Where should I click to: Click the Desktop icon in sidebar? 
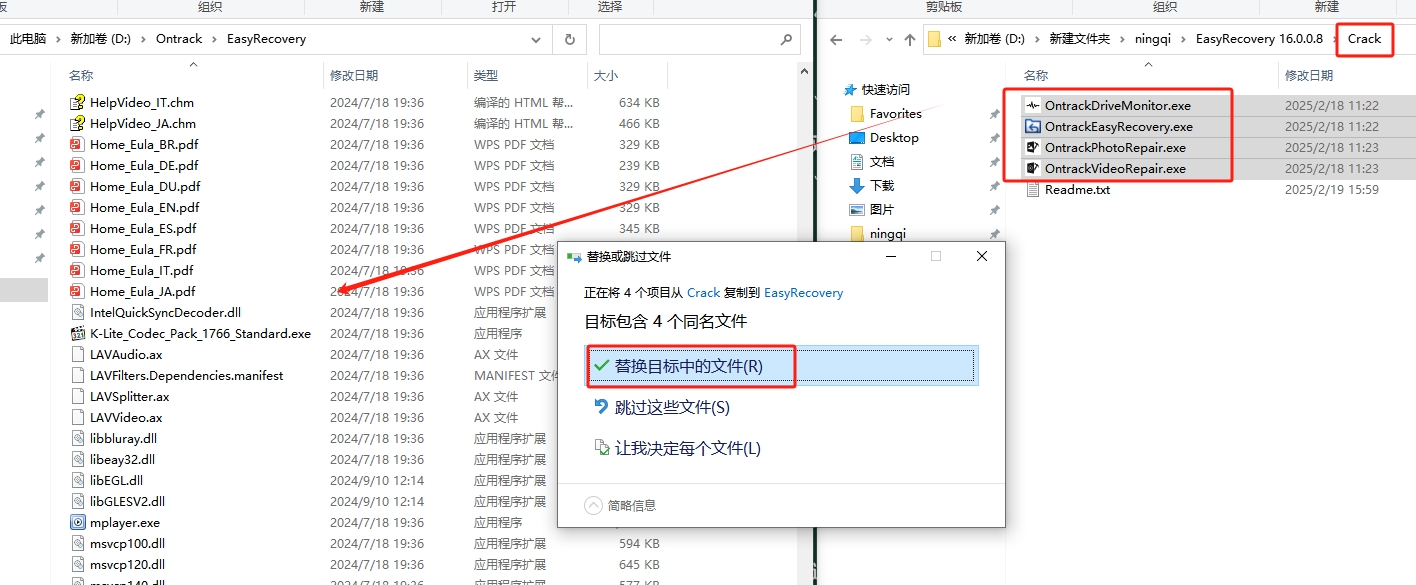(856, 137)
